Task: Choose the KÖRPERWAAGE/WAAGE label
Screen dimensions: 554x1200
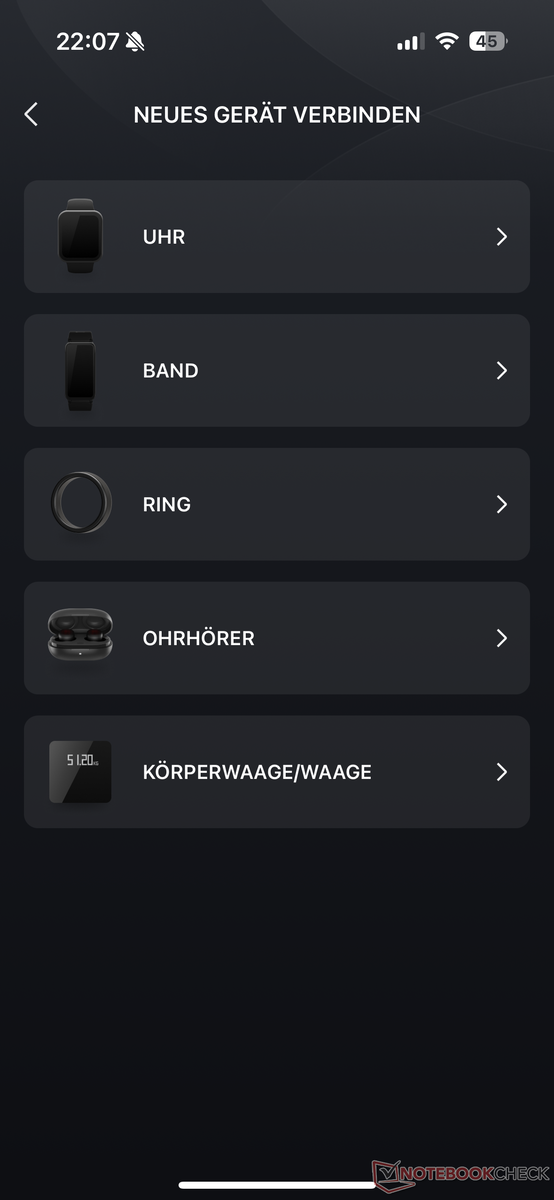Action: 257,772
